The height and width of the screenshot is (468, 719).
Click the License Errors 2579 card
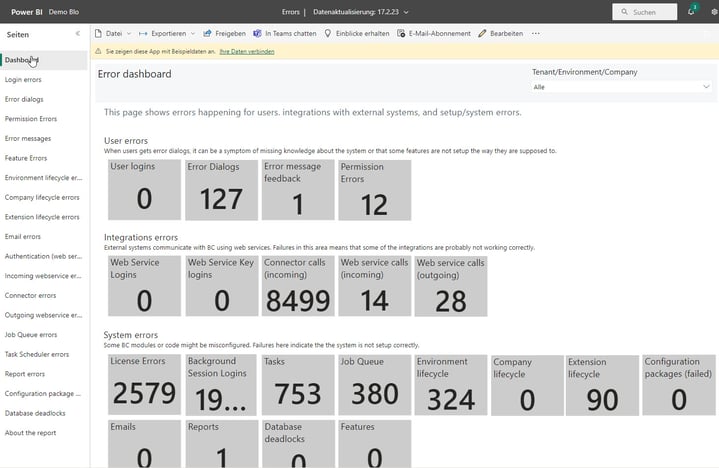tap(144, 385)
